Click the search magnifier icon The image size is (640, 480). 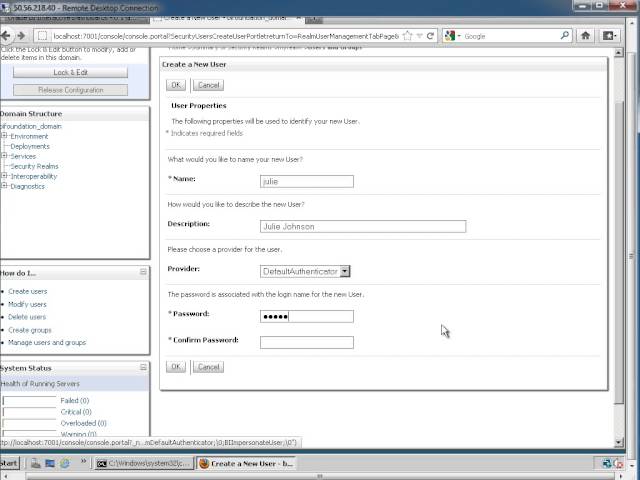click(565, 36)
